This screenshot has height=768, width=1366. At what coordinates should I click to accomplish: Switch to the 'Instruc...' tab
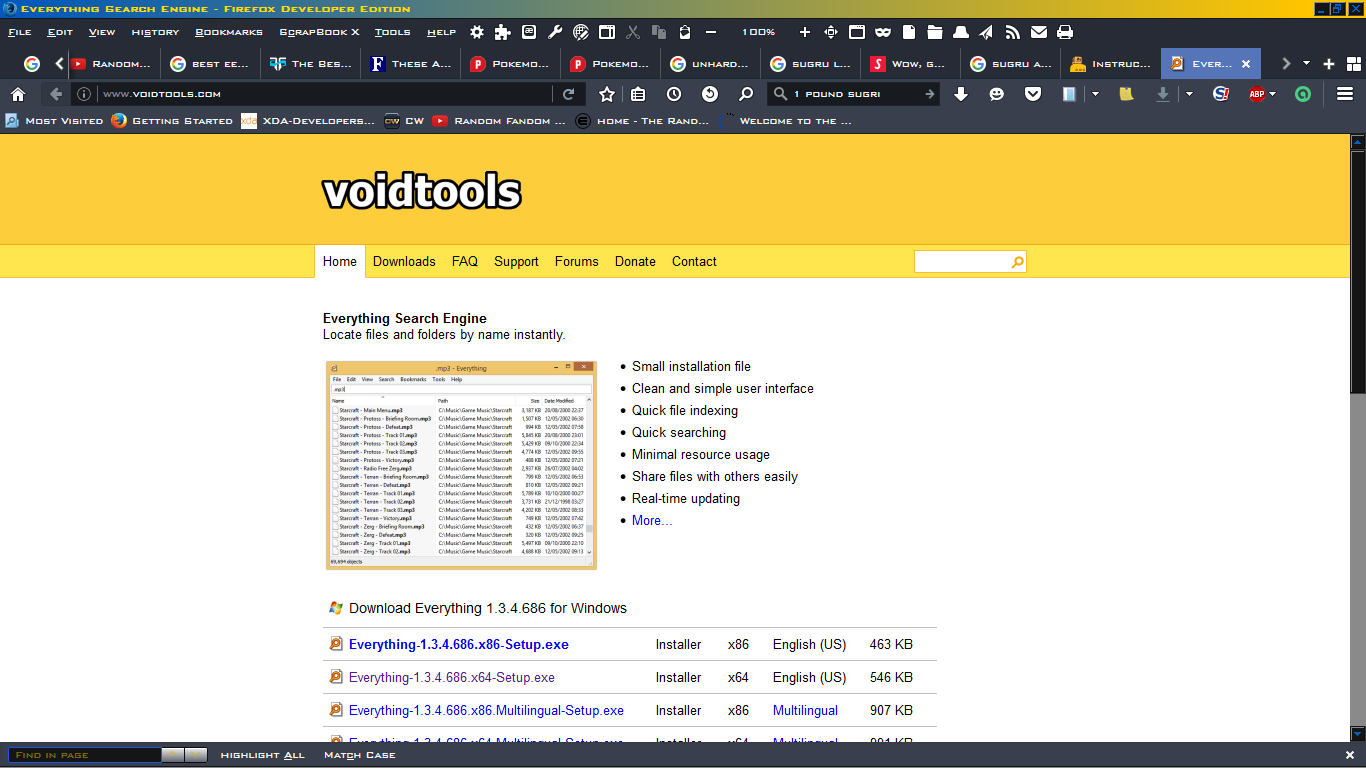(1110, 64)
